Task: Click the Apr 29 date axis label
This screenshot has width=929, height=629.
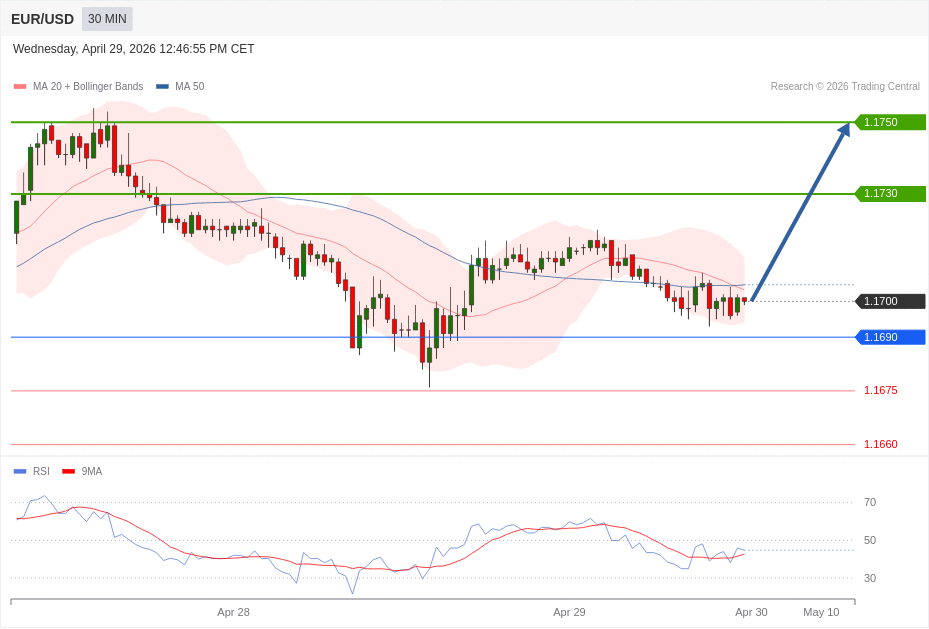Action: click(569, 612)
